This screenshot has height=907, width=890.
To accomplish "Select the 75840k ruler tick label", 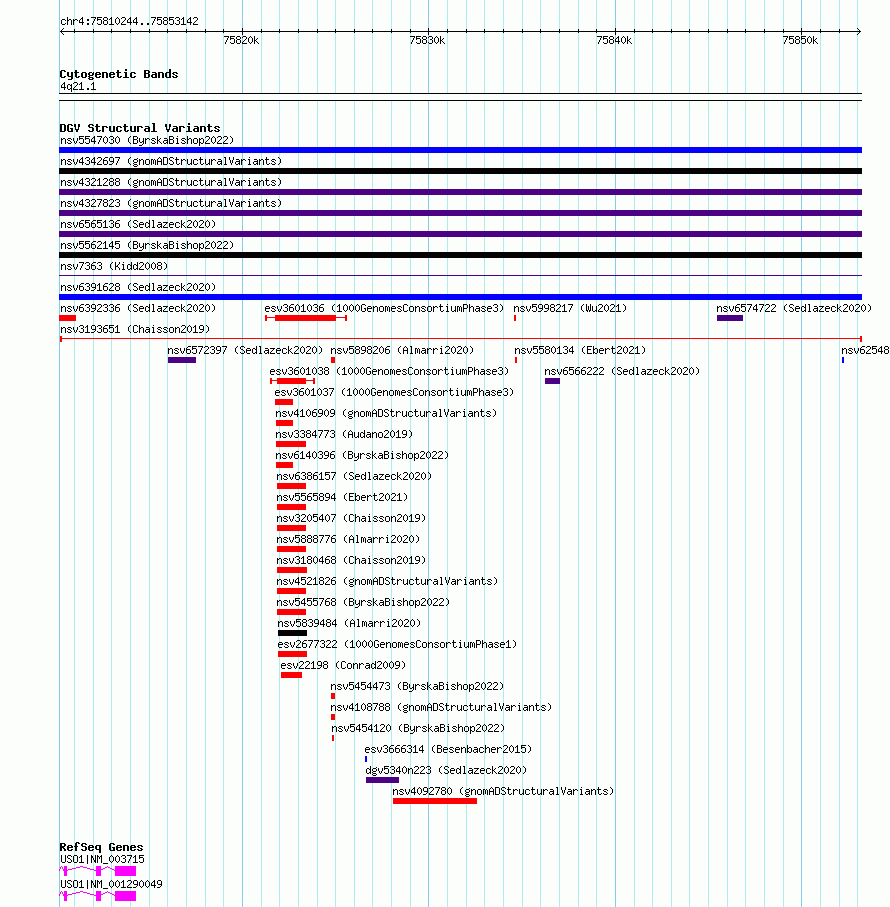I will 614,40.
